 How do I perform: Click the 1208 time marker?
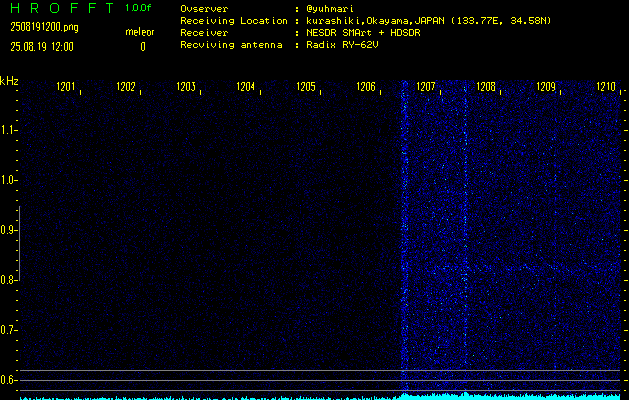coord(486,87)
